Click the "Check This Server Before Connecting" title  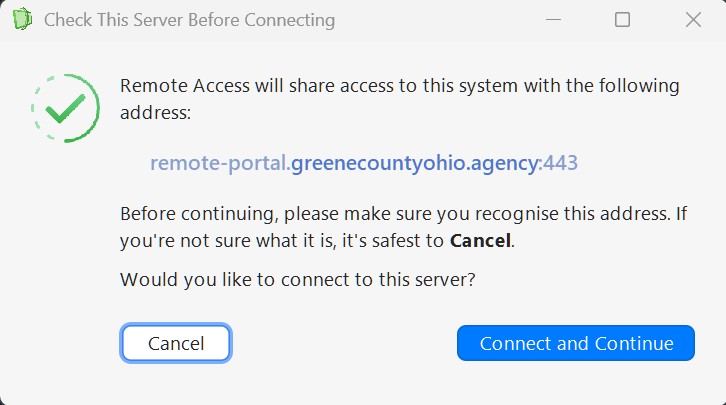click(189, 20)
